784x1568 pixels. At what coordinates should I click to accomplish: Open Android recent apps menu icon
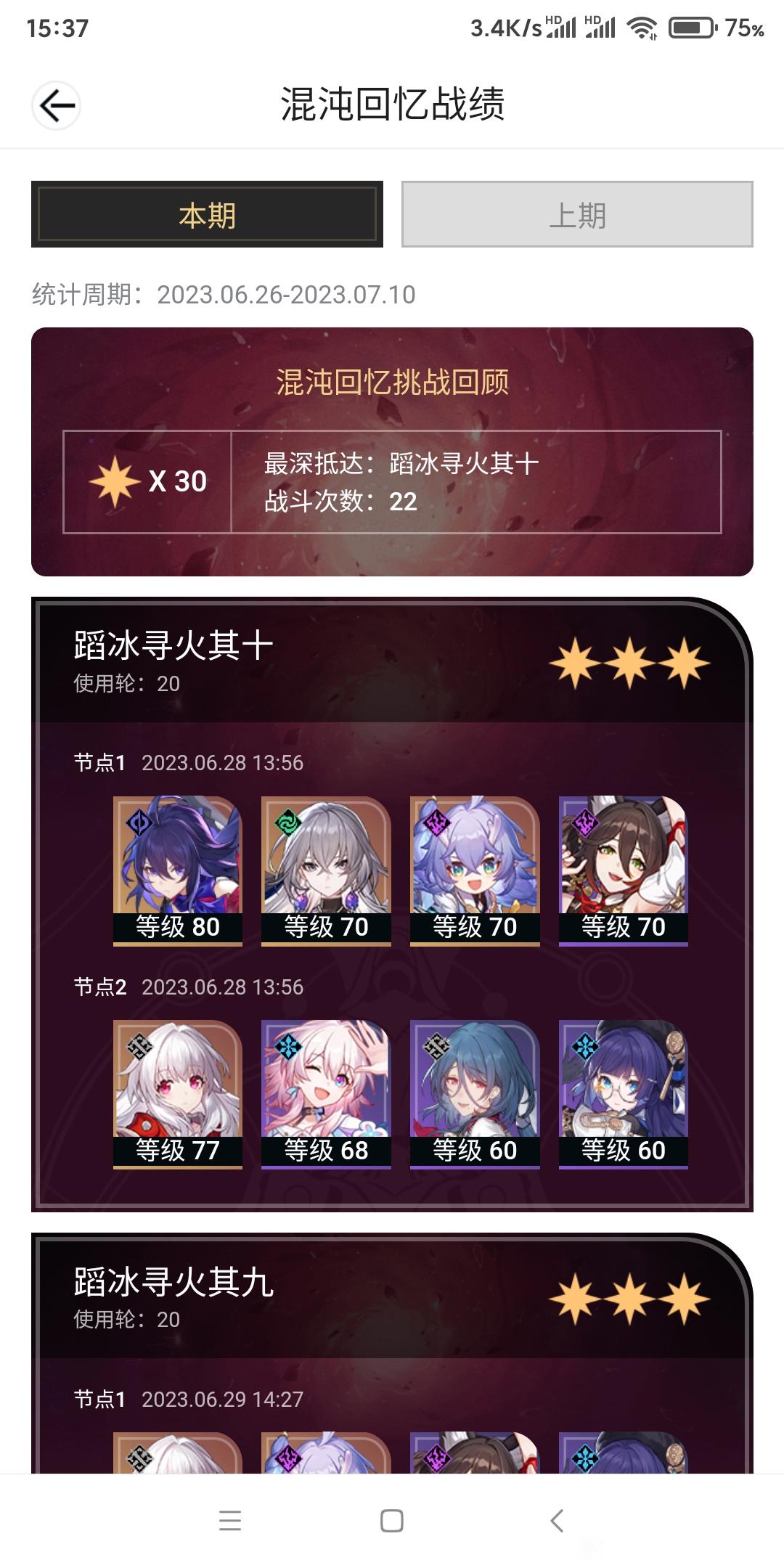tap(230, 1520)
